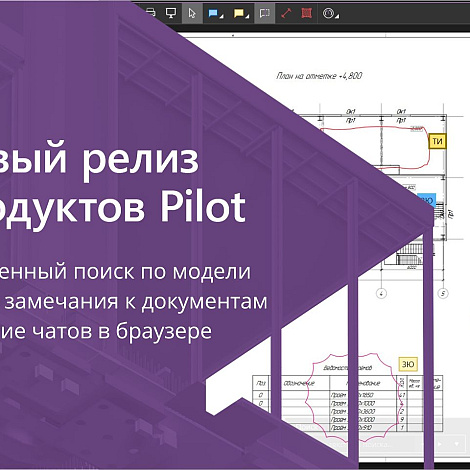This screenshot has width=470, height=470.
Task: Click the table cell with value 41
Action: click(x=402, y=395)
